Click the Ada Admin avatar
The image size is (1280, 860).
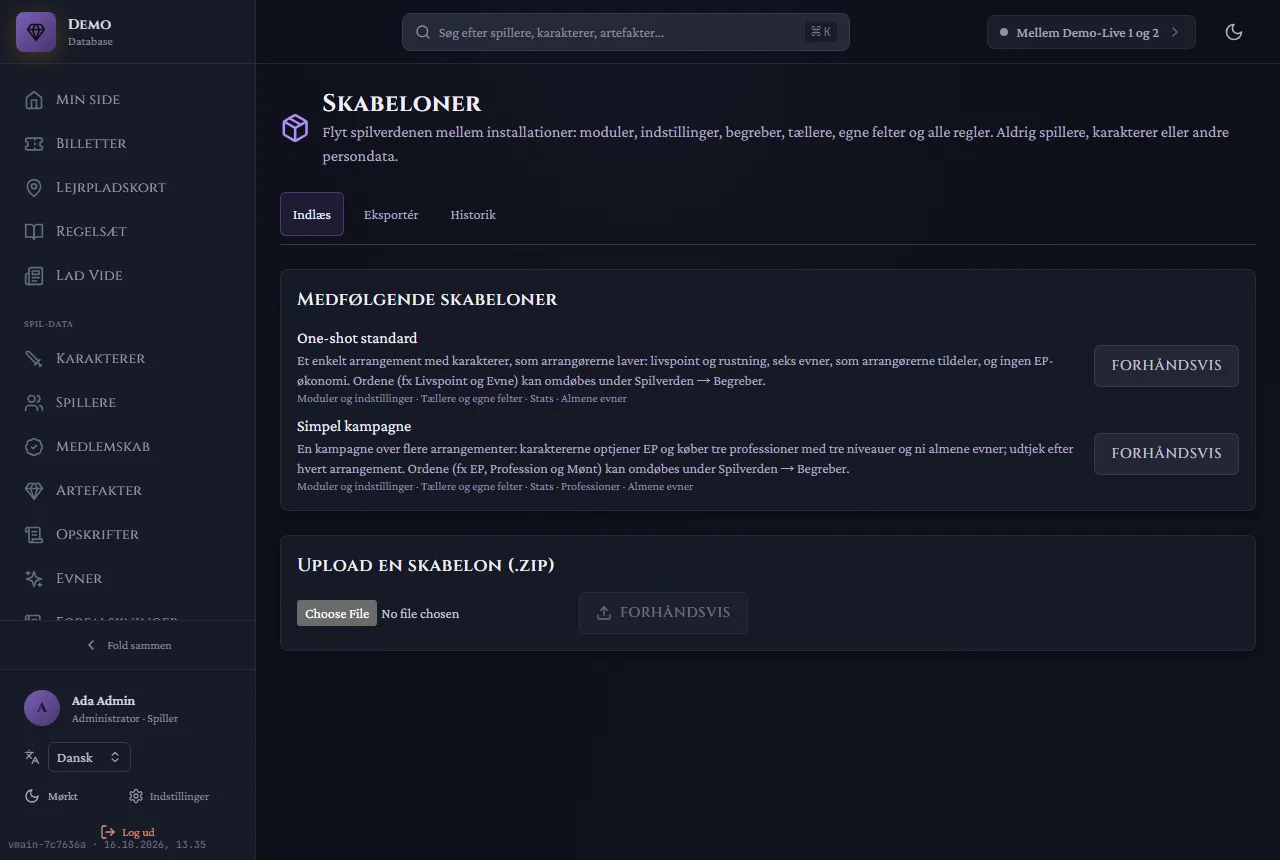pos(42,708)
